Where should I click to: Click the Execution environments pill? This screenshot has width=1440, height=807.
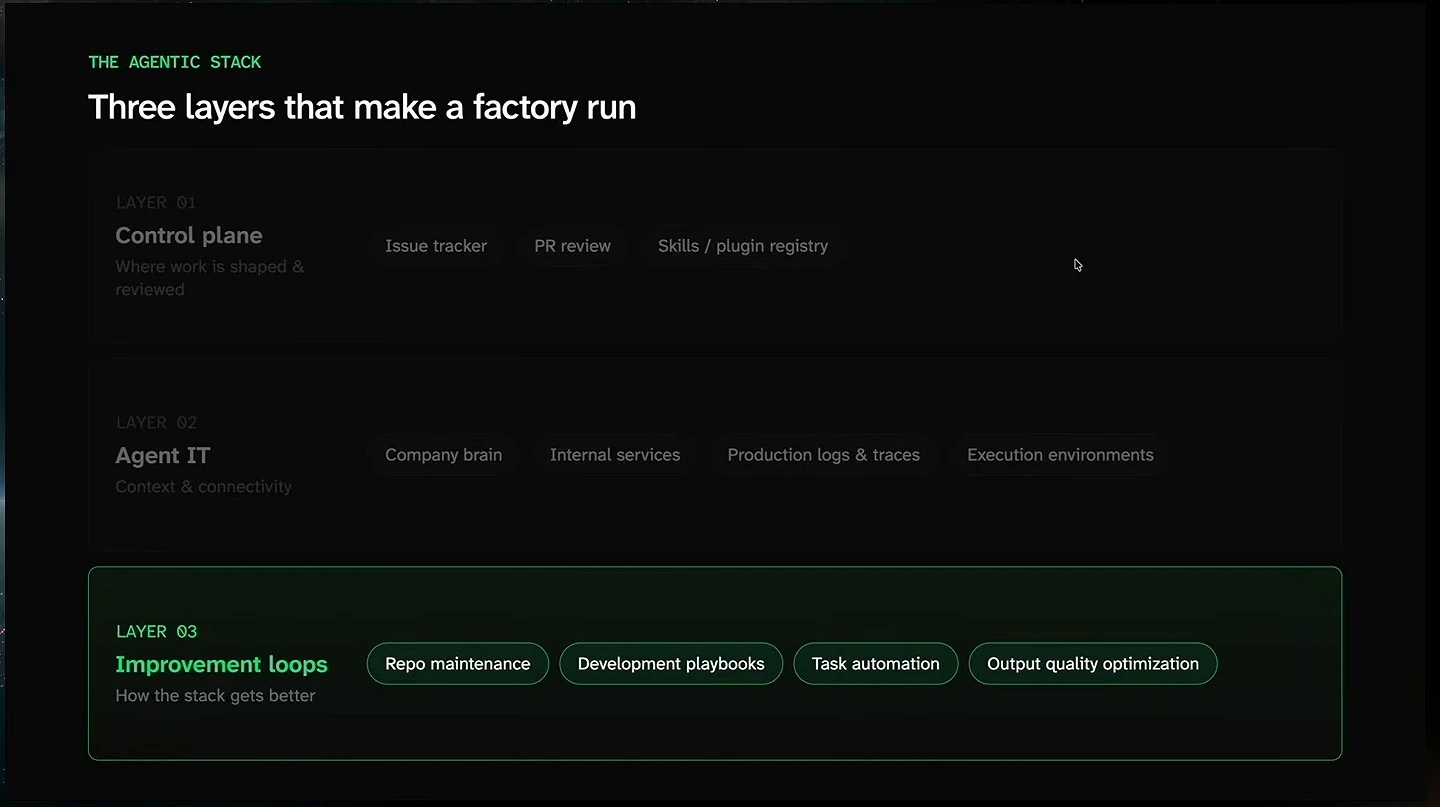click(1060, 455)
